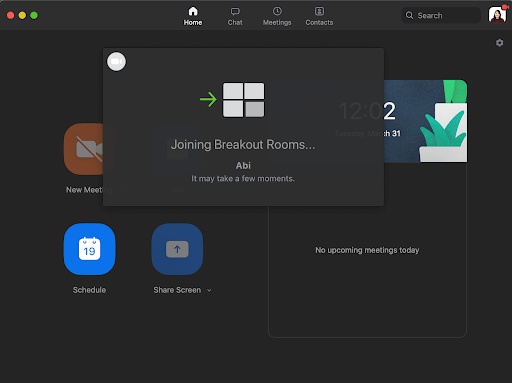
Task: Start a New Meeting with orange camera icon
Action: point(83,149)
